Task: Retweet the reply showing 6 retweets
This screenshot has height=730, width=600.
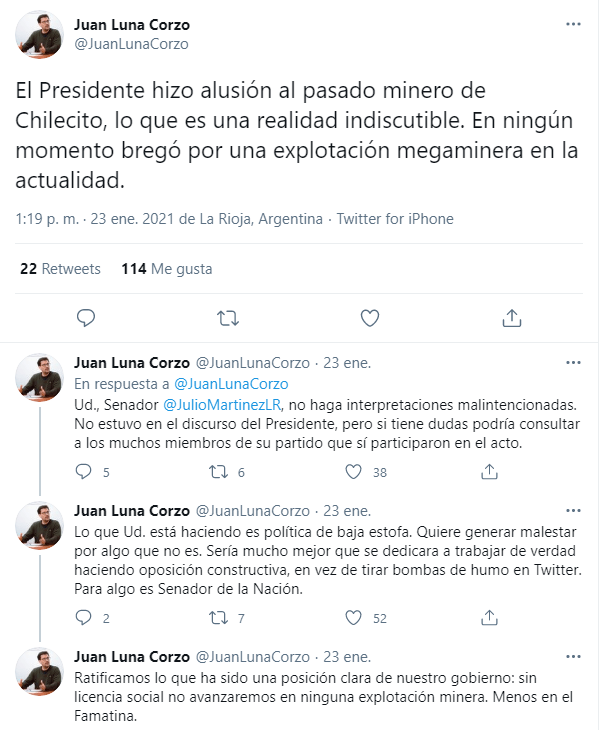Action: coord(218,472)
